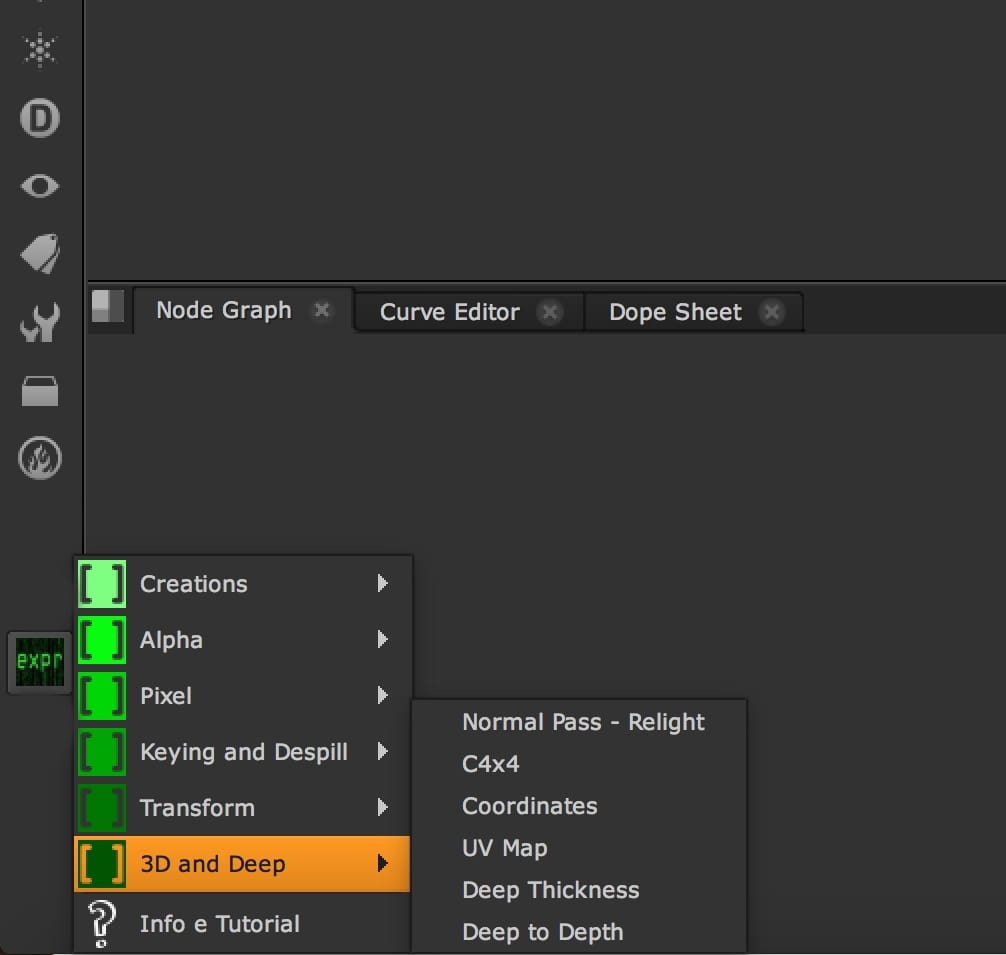Click the MetaData tag icon

[x=40, y=251]
